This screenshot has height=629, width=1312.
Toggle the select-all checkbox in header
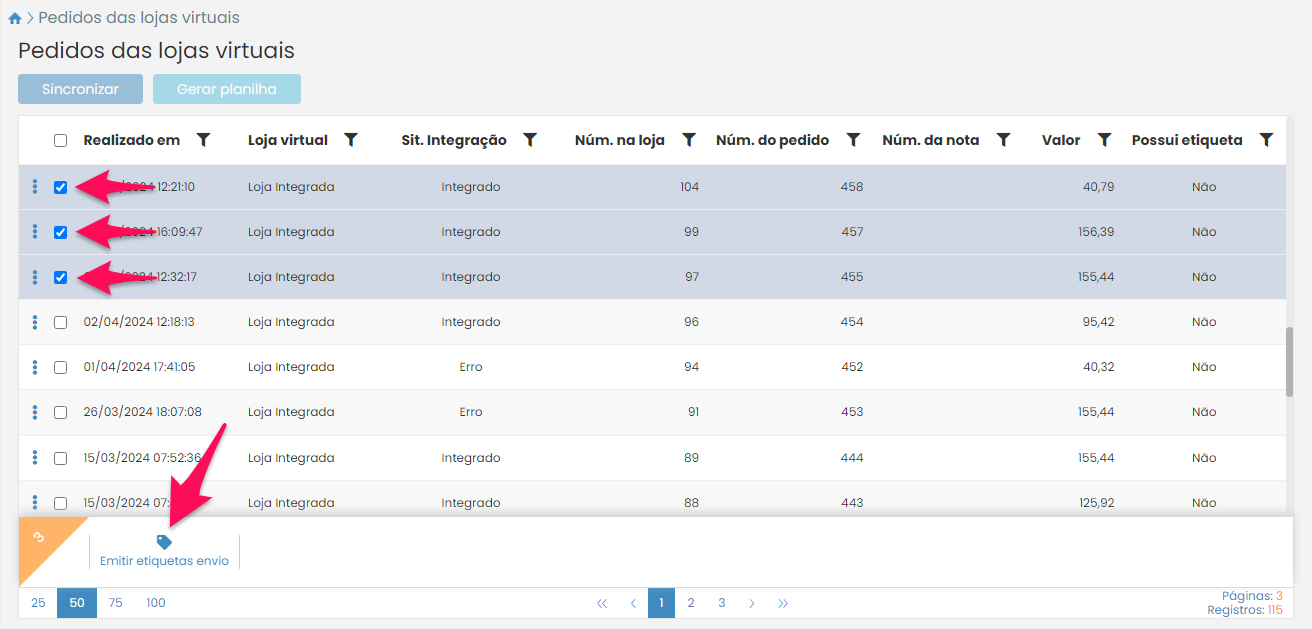click(x=61, y=141)
